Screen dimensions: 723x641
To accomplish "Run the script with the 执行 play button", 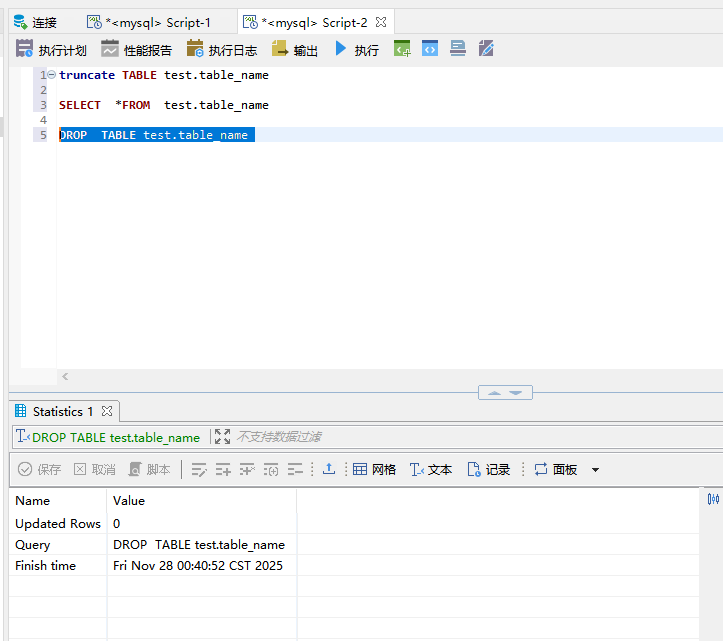I will pos(356,49).
